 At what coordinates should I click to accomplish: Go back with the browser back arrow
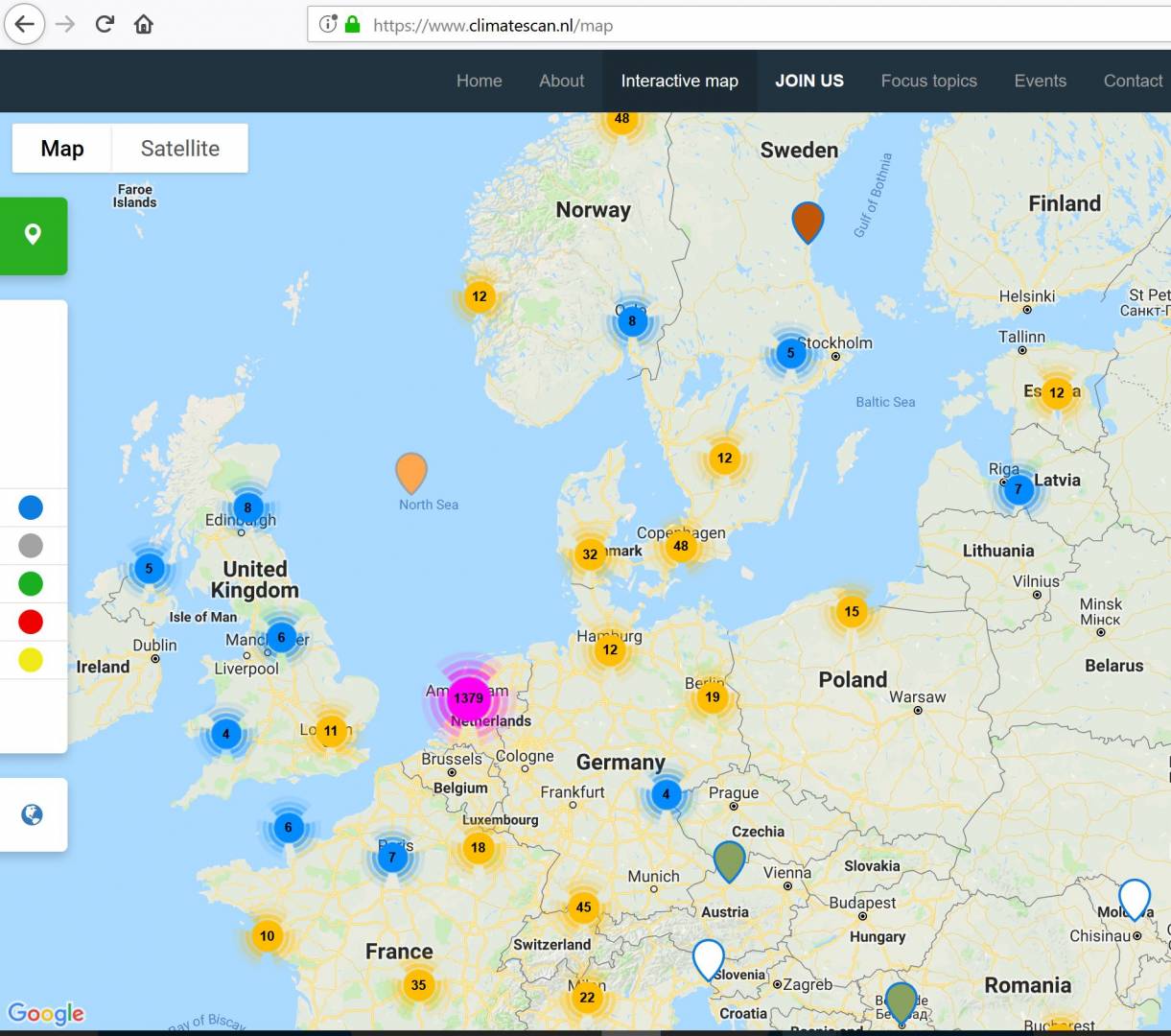coord(25,24)
